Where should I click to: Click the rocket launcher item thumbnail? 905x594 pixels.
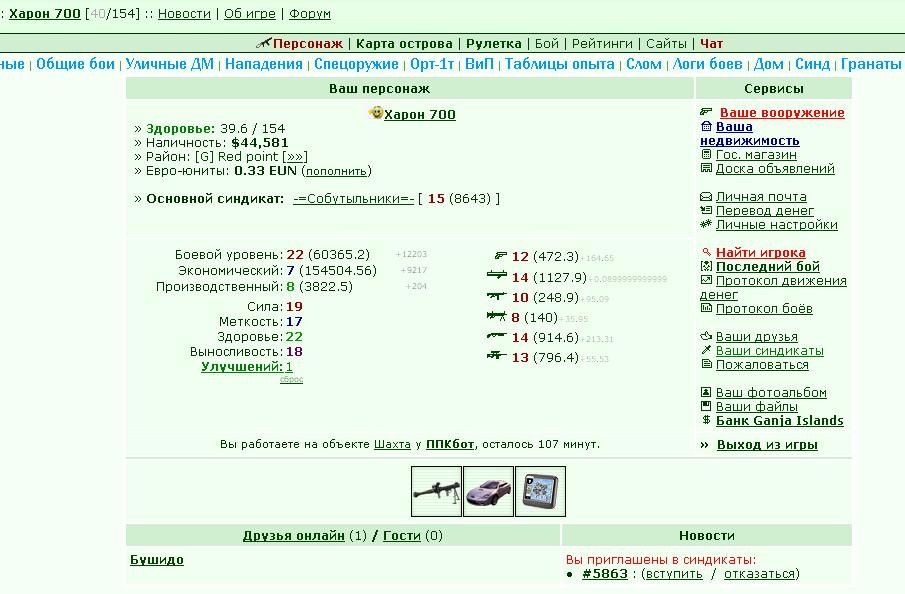click(x=436, y=491)
